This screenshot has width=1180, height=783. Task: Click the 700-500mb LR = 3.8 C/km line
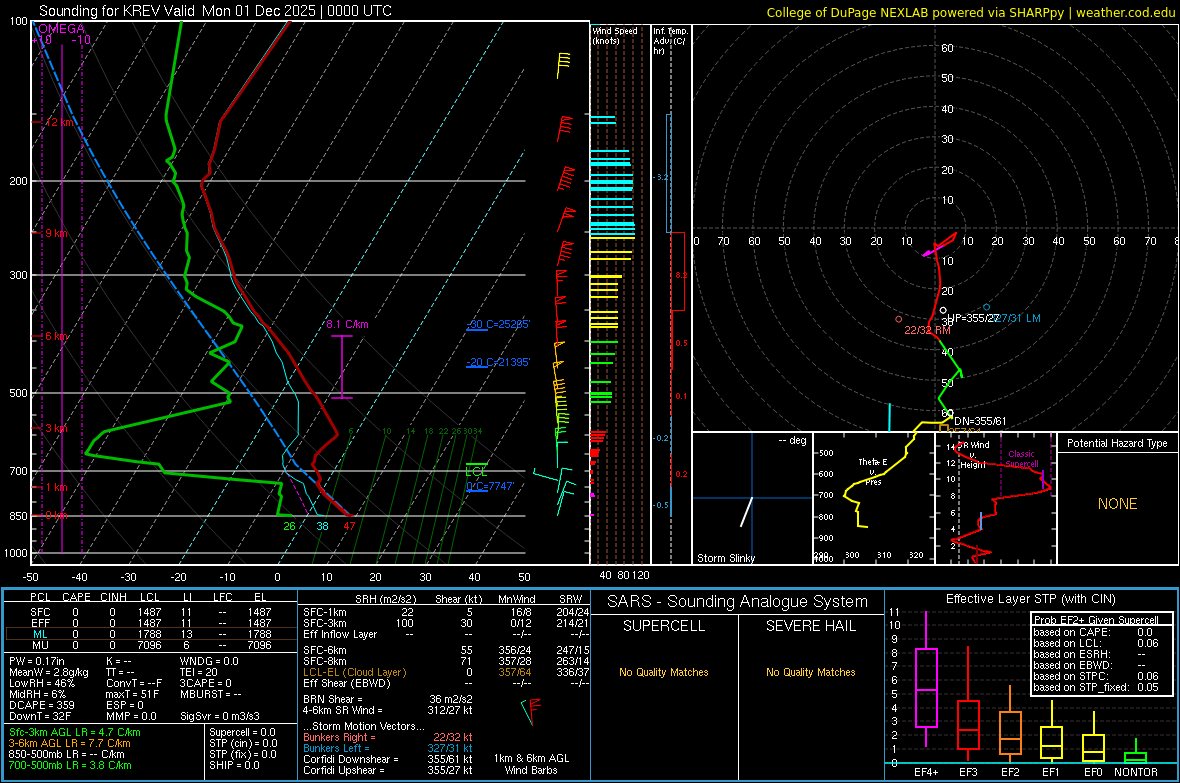point(70,765)
